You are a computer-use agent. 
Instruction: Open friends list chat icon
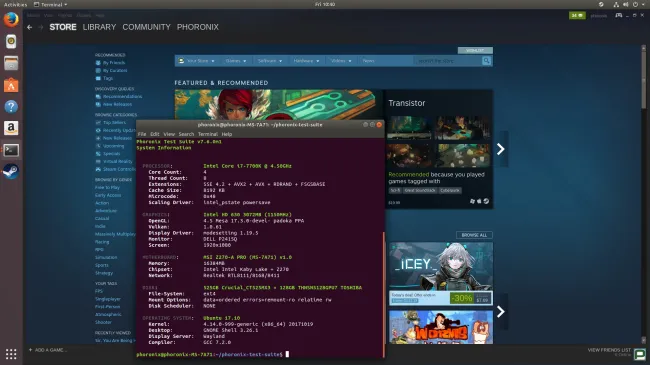pyautogui.click(x=640, y=354)
